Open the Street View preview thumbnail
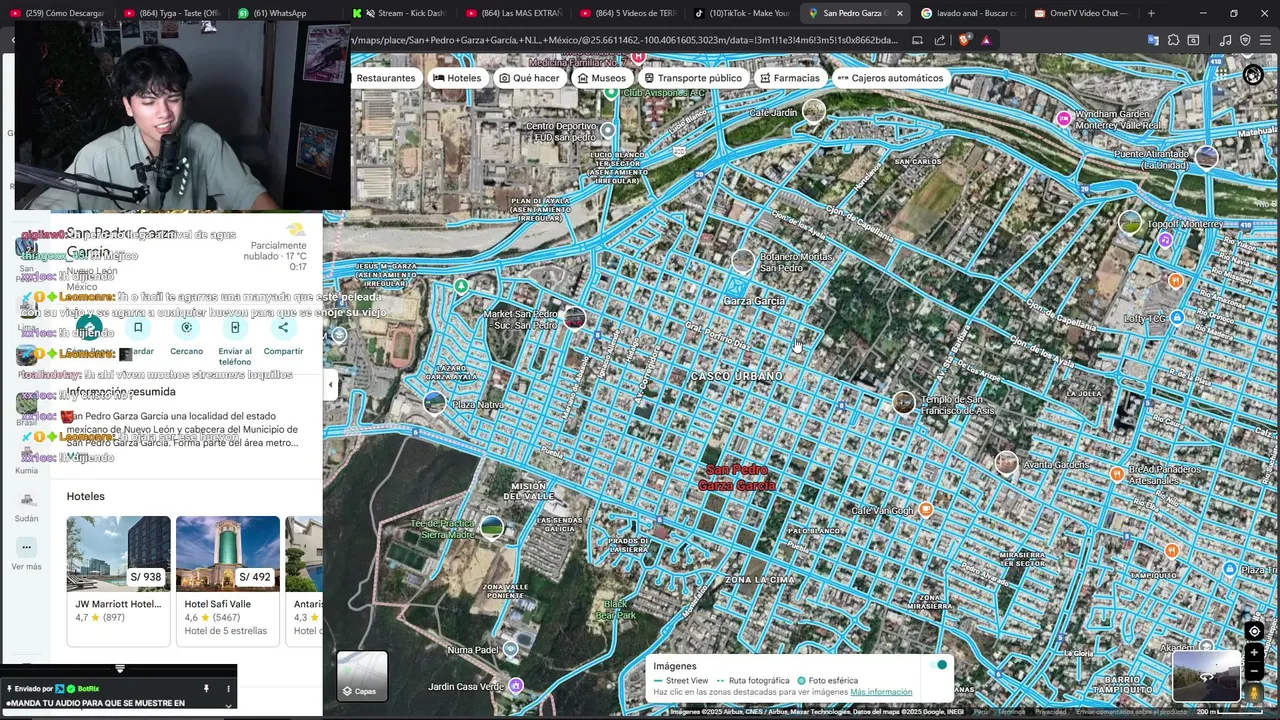Screen dimensions: 1280x720 [1205, 676]
